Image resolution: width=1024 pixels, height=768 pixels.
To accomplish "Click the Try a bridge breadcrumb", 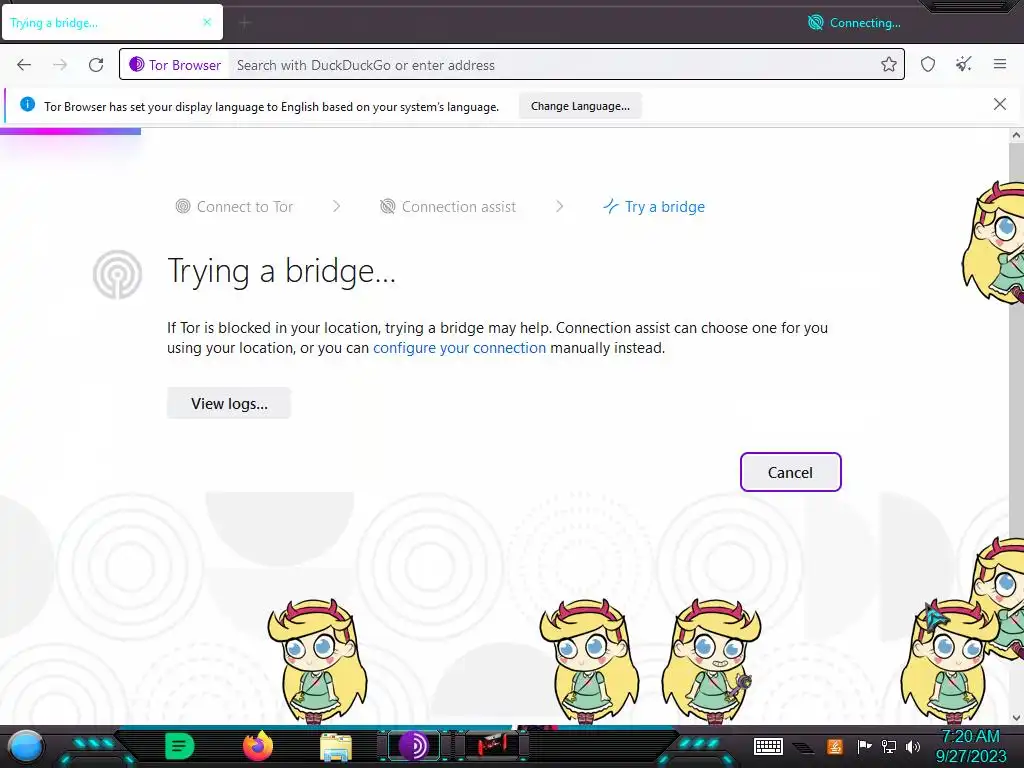I will coord(654,207).
